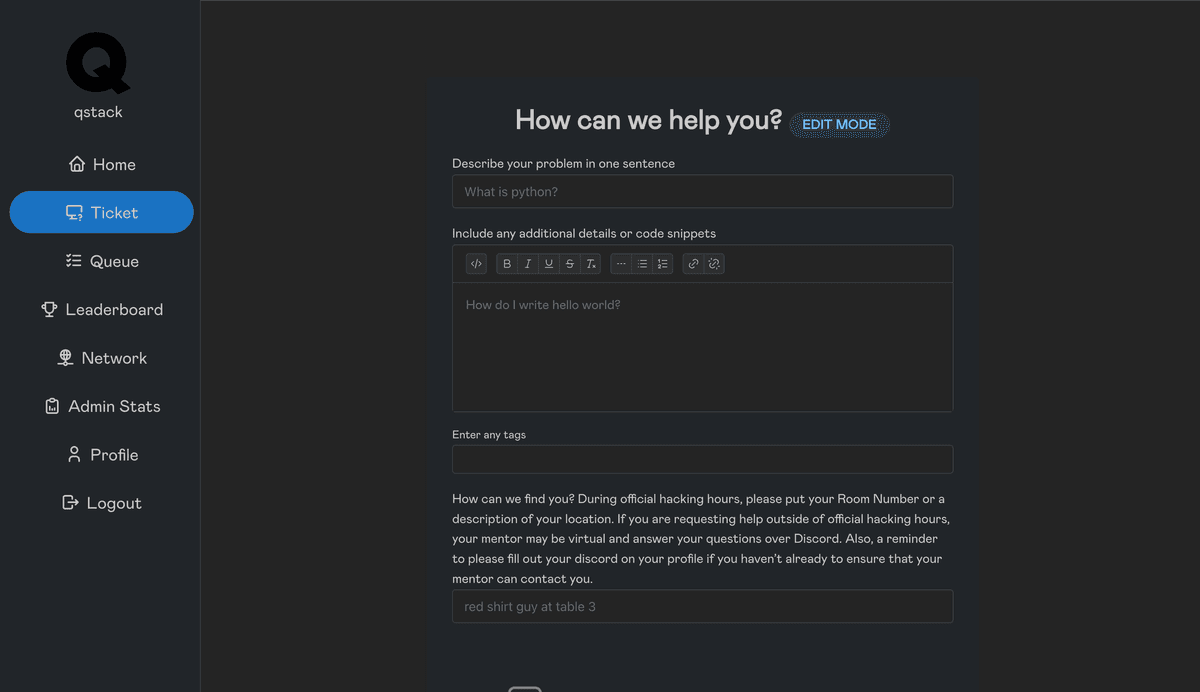
Task: Insert a horizontal rule divider
Action: [x=621, y=264]
